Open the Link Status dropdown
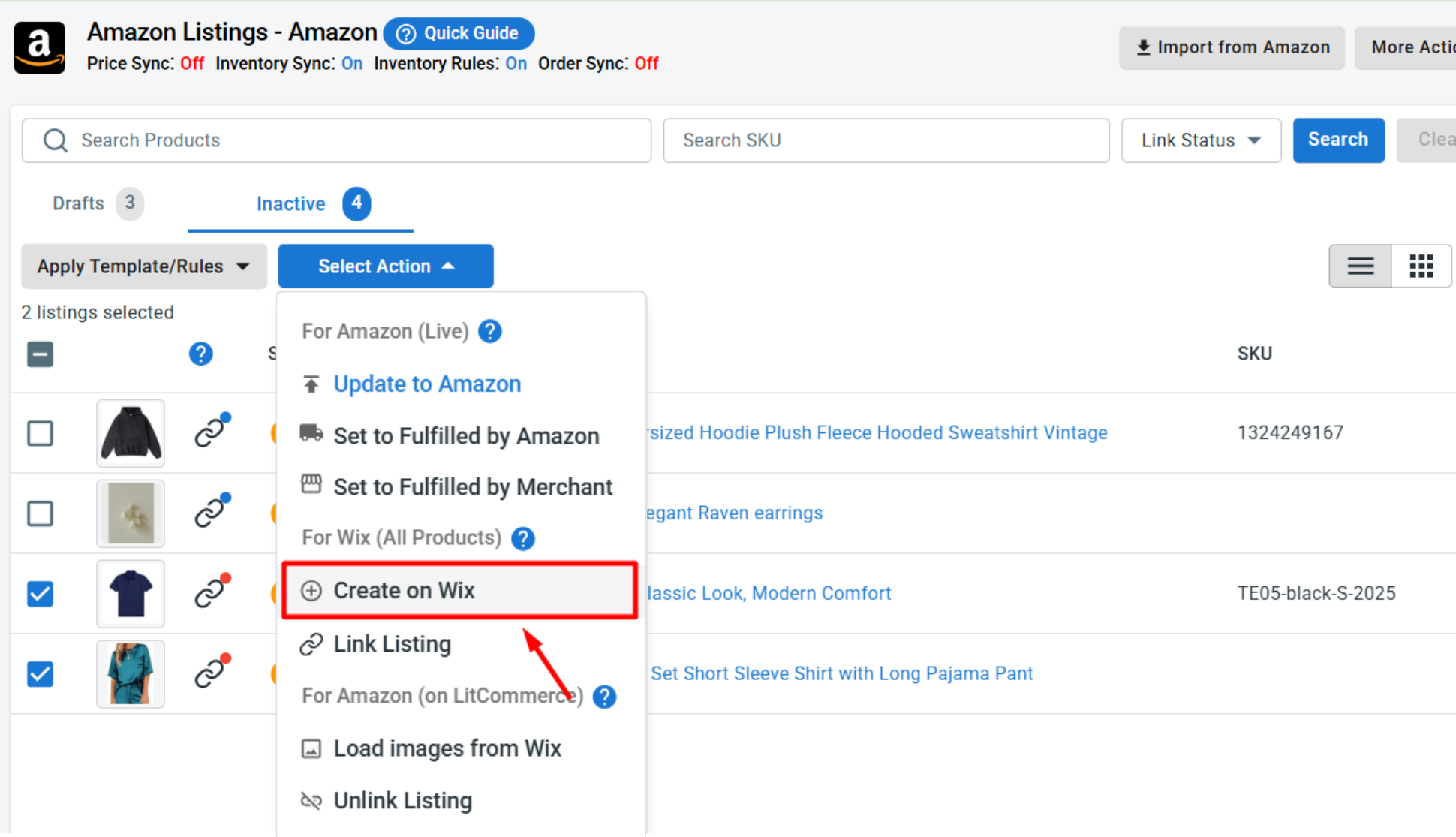The height and width of the screenshot is (837, 1456). (1201, 140)
